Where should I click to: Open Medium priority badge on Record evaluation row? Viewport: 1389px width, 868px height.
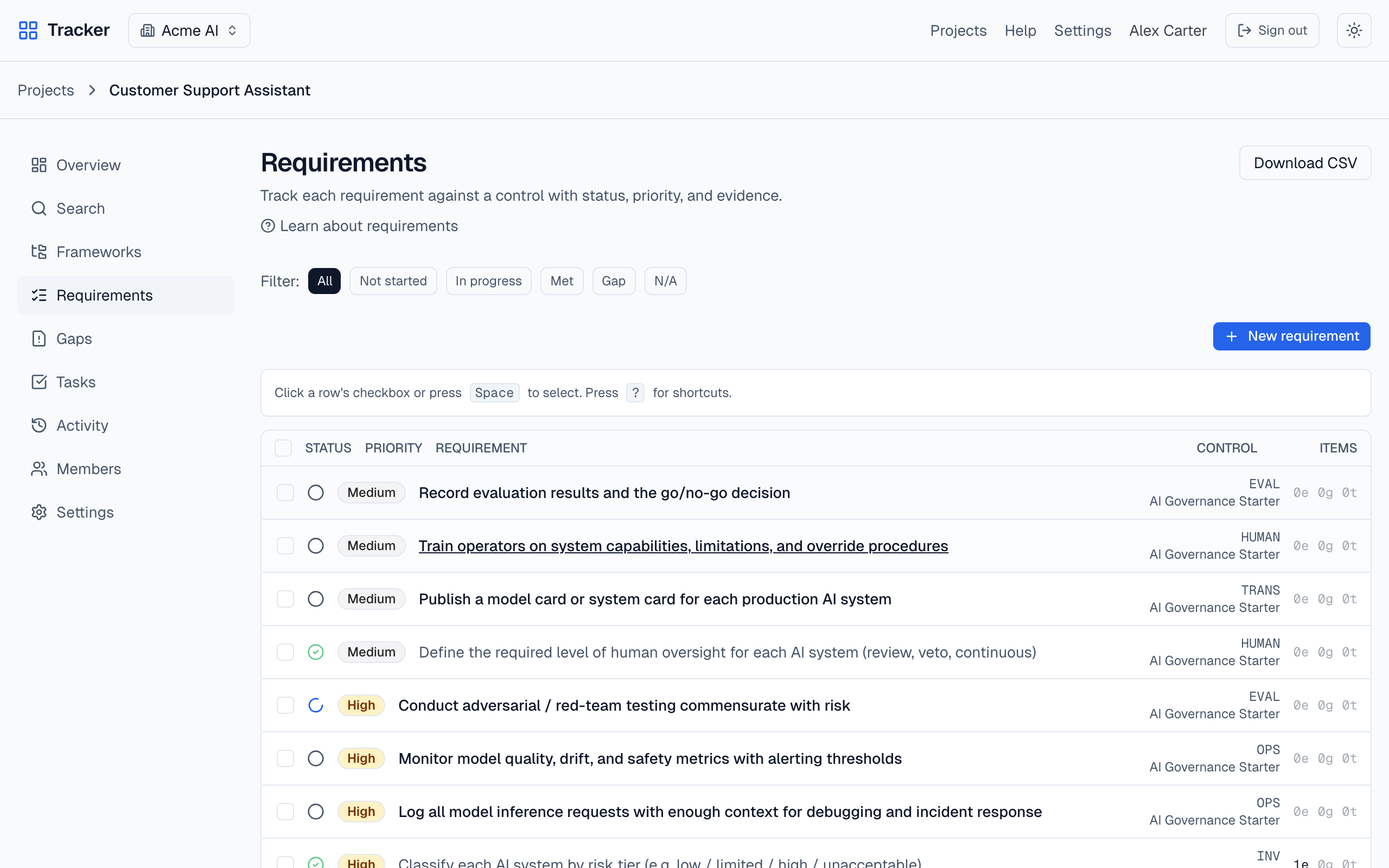[x=371, y=493]
